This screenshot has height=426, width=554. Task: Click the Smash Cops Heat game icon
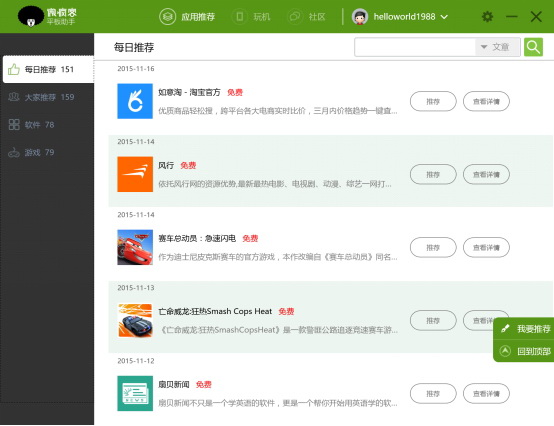coord(135,320)
